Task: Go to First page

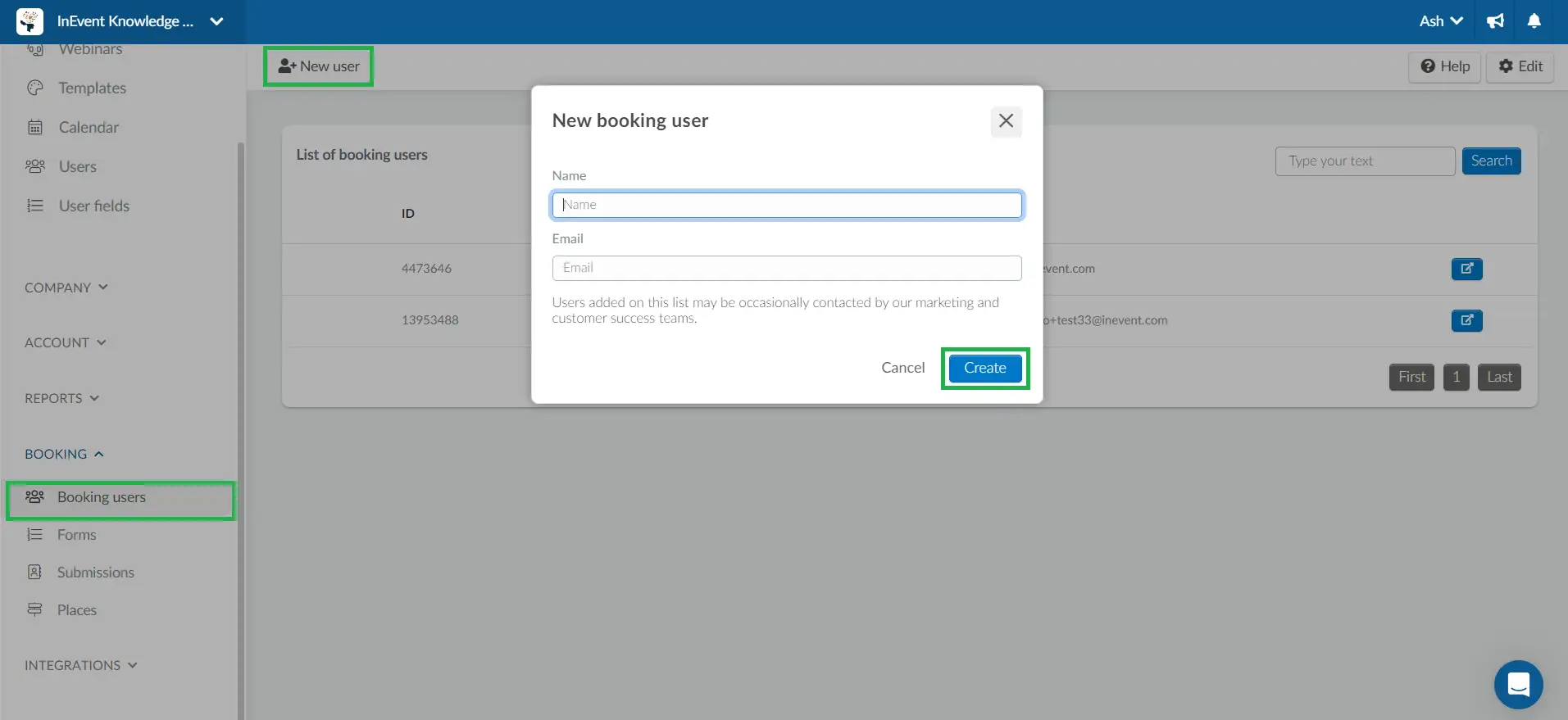Action: tap(1412, 377)
